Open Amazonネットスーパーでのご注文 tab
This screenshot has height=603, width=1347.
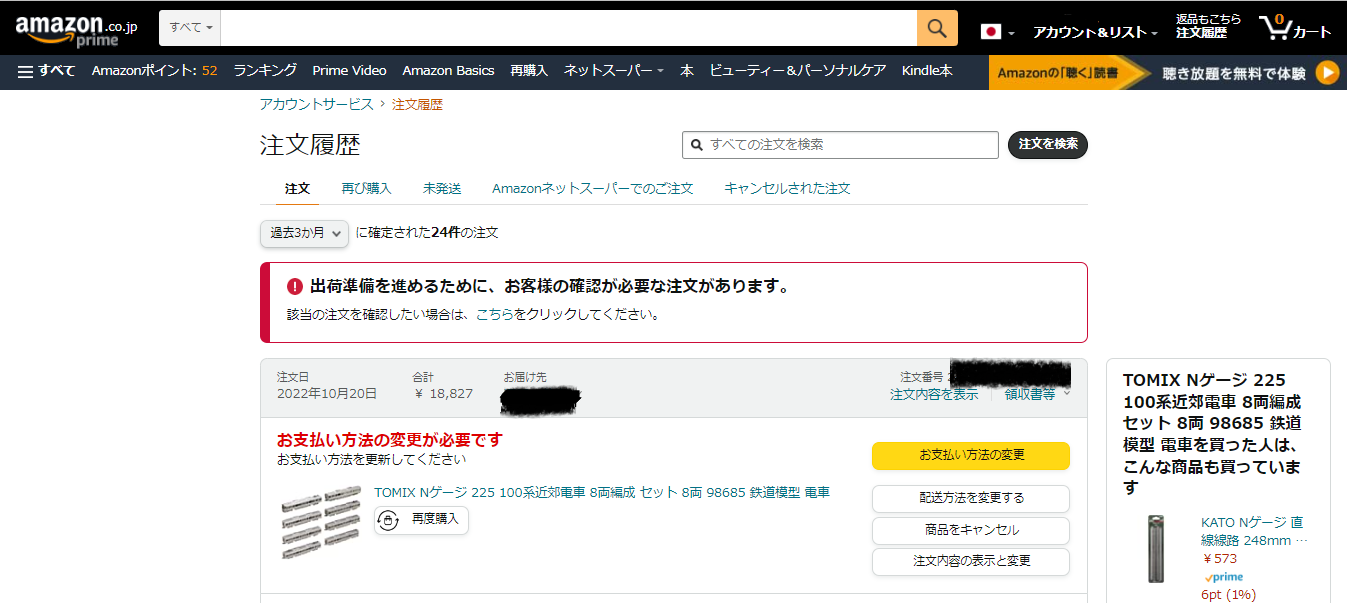pos(592,188)
